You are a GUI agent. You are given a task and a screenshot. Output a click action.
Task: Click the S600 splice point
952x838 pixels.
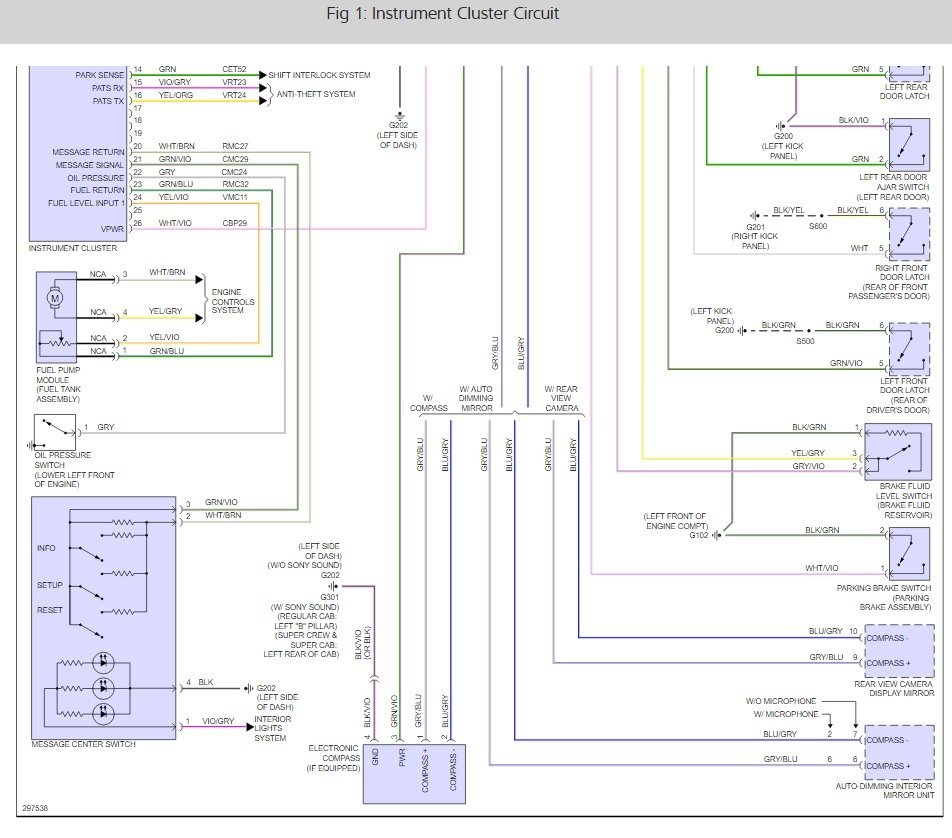822,215
